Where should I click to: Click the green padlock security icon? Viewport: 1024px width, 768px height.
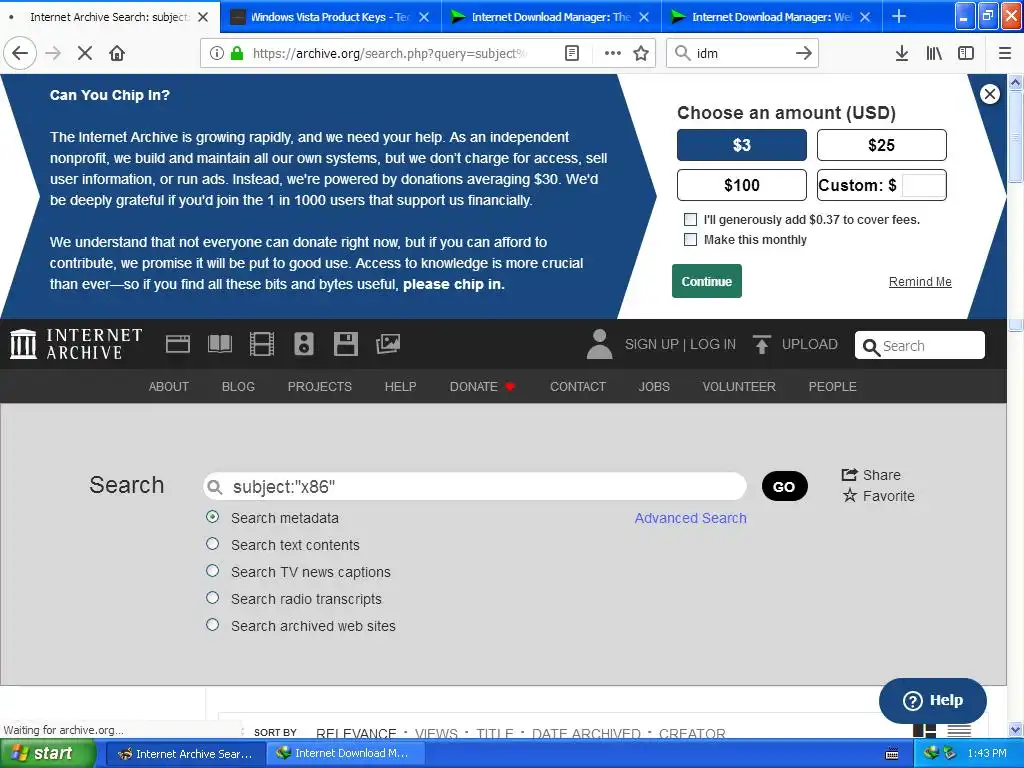237,53
